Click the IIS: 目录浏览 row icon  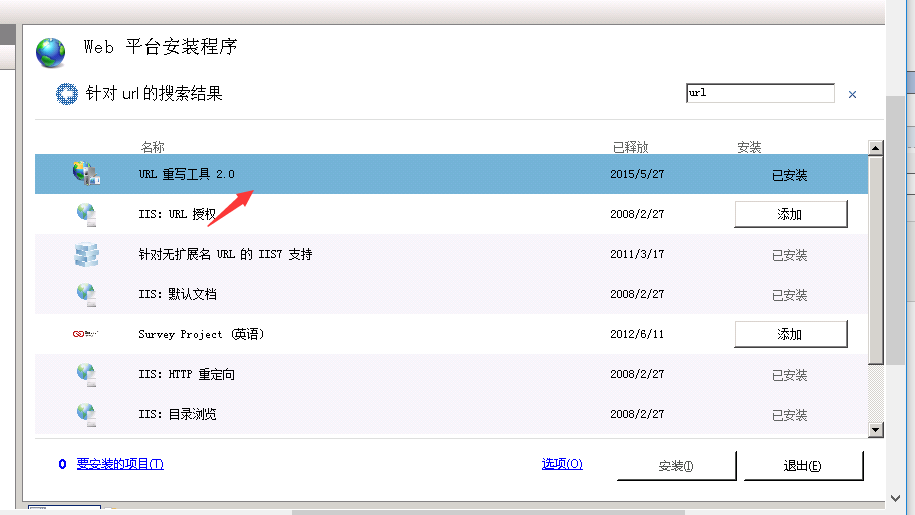(x=86, y=415)
